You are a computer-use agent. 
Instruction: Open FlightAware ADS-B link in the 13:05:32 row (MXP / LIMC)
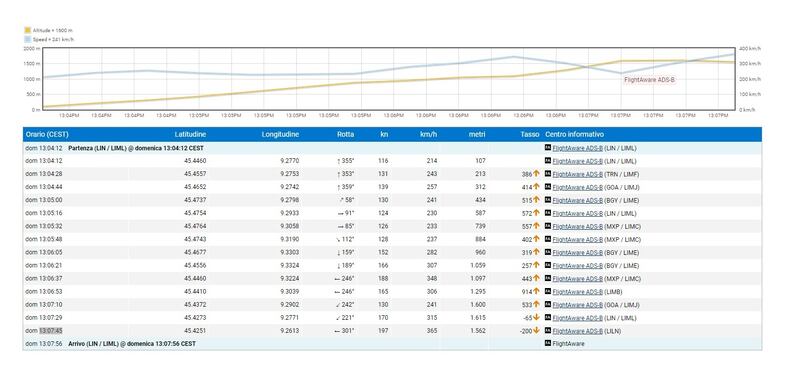point(578,226)
